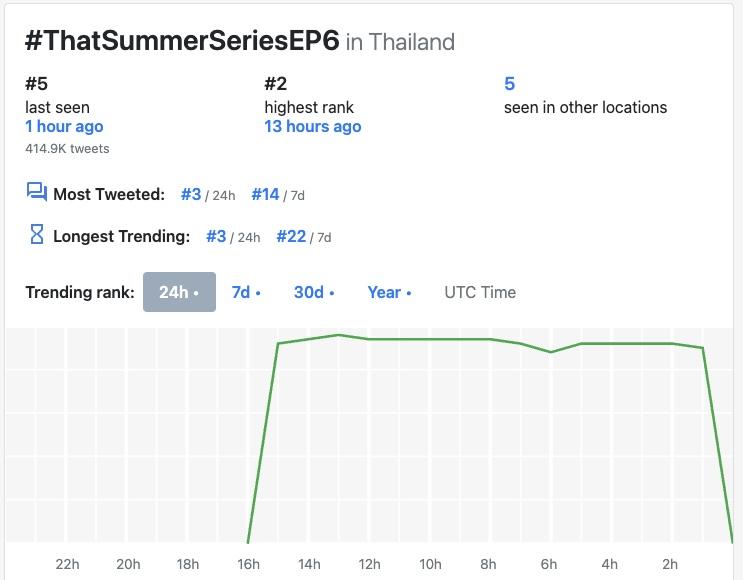743x580 pixels.
Task: Select the 24h trending rank tab
Action: [x=179, y=292]
